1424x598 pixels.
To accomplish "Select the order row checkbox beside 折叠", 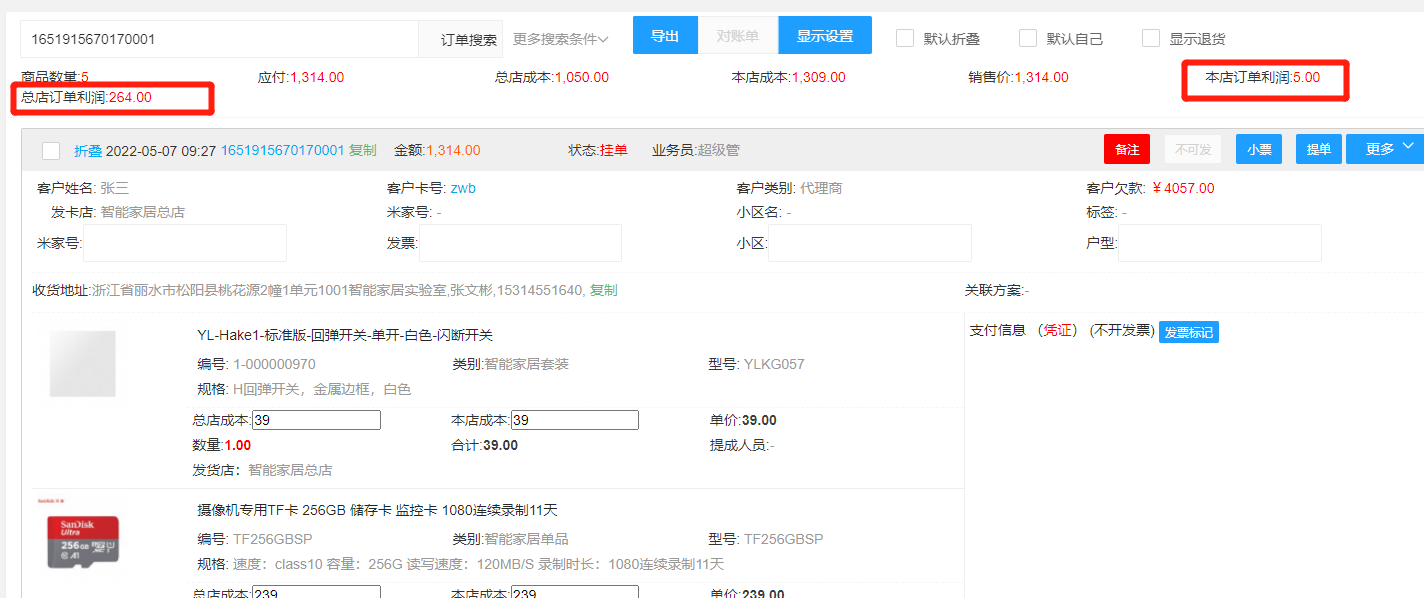I will [51, 150].
